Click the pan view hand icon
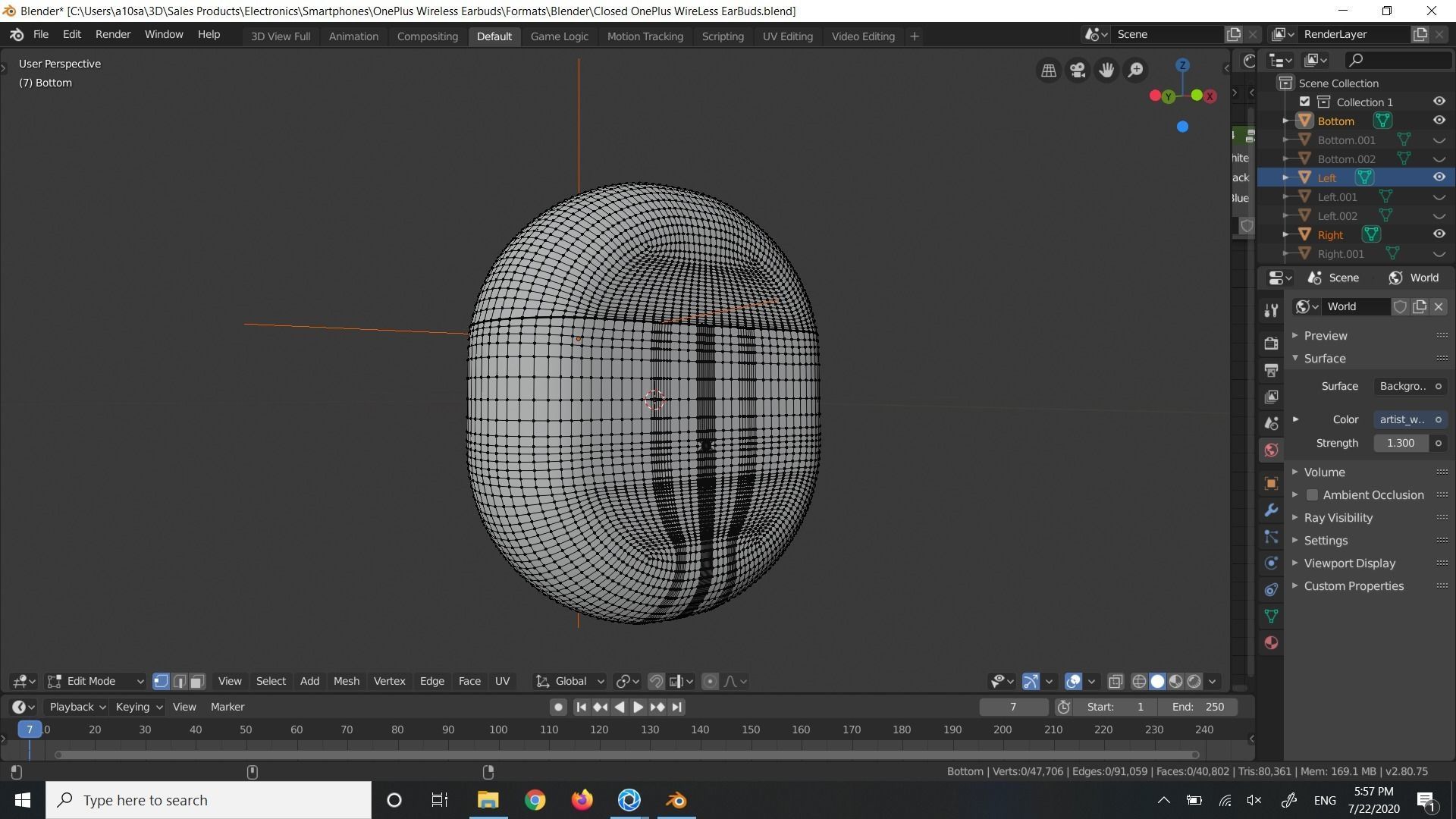This screenshot has width=1456, height=819. (1106, 71)
